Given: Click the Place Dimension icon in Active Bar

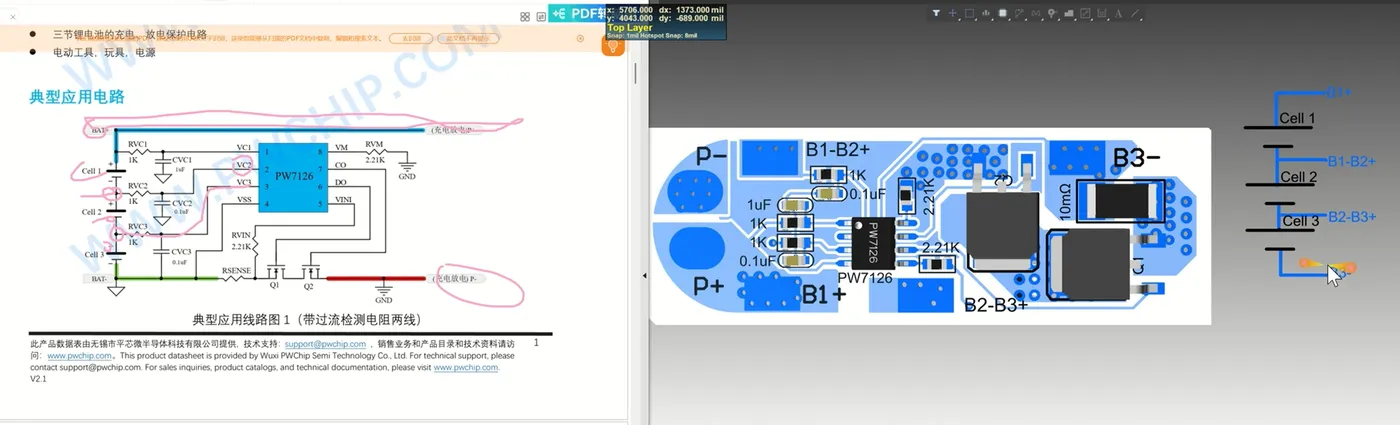Looking at the screenshot, I should coord(1085,13).
